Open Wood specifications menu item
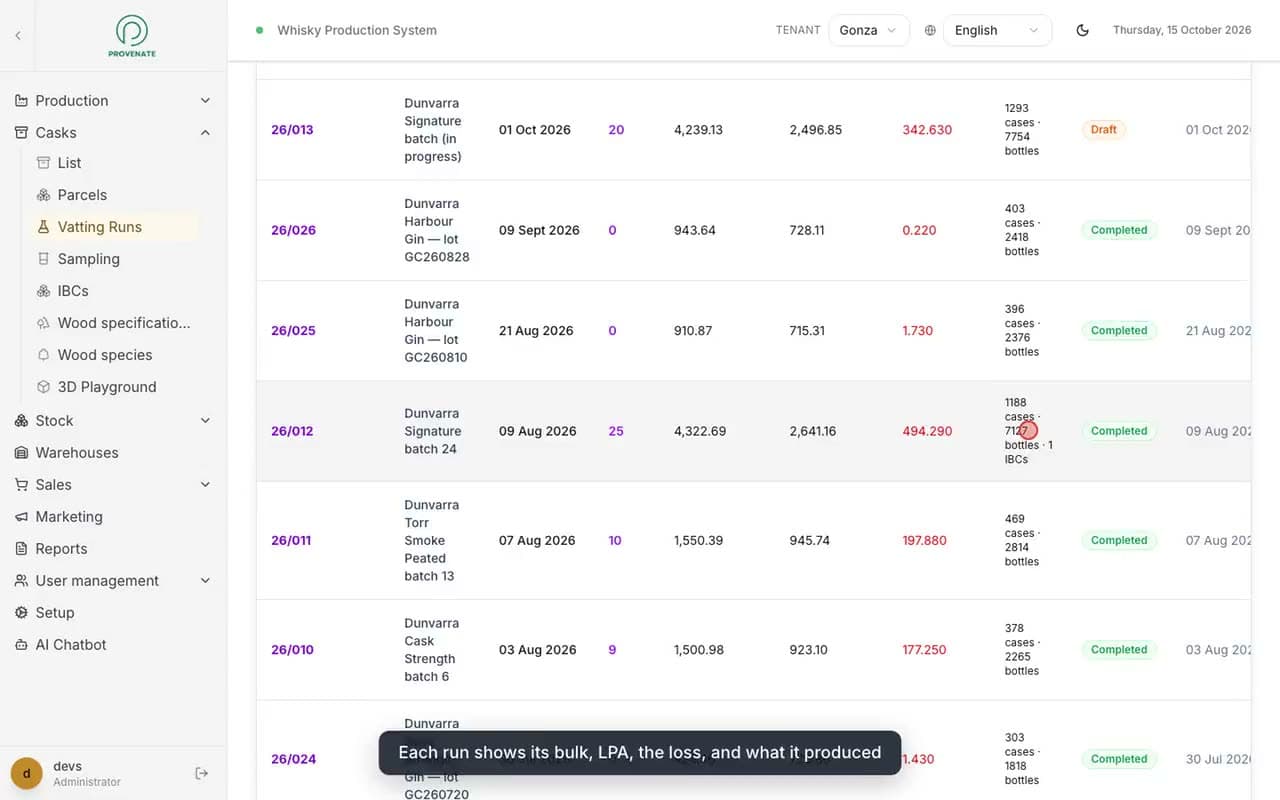This screenshot has height=800, width=1280. coord(114,323)
